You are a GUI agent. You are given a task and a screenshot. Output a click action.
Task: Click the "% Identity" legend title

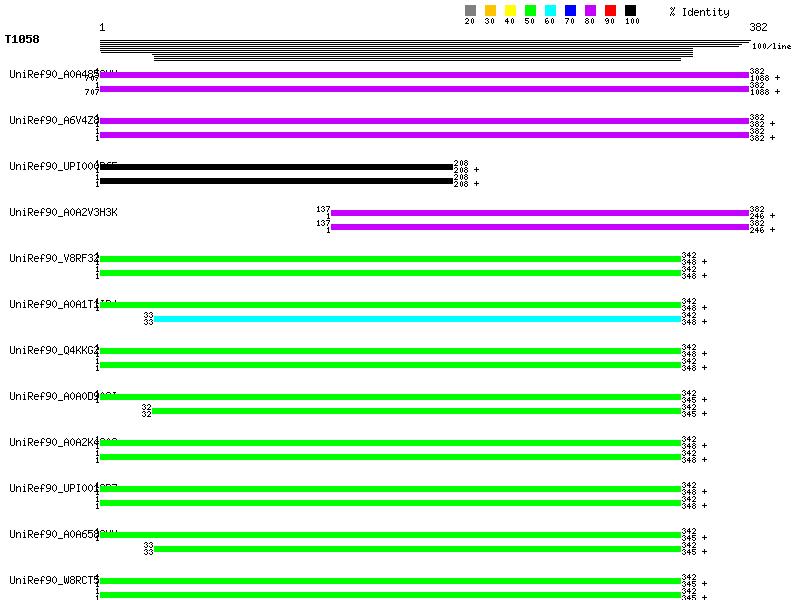point(699,12)
